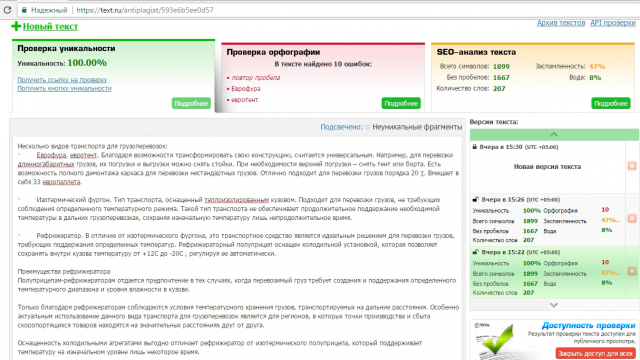Screen dimensions: 640x360
Task: Click the open lock icon on 15:26 version
Action: (x=475, y=200)
